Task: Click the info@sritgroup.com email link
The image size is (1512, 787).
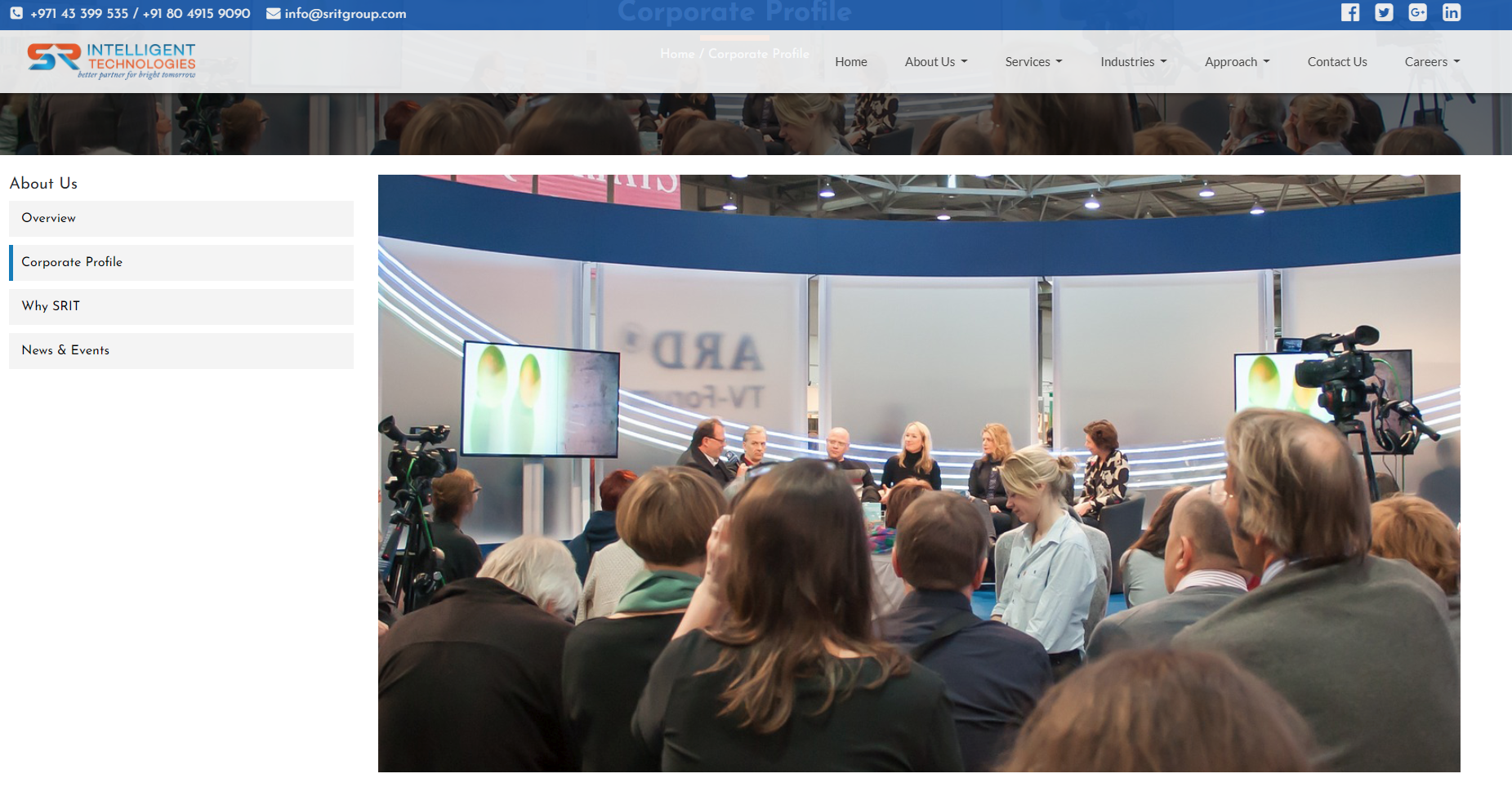Action: coord(346,13)
